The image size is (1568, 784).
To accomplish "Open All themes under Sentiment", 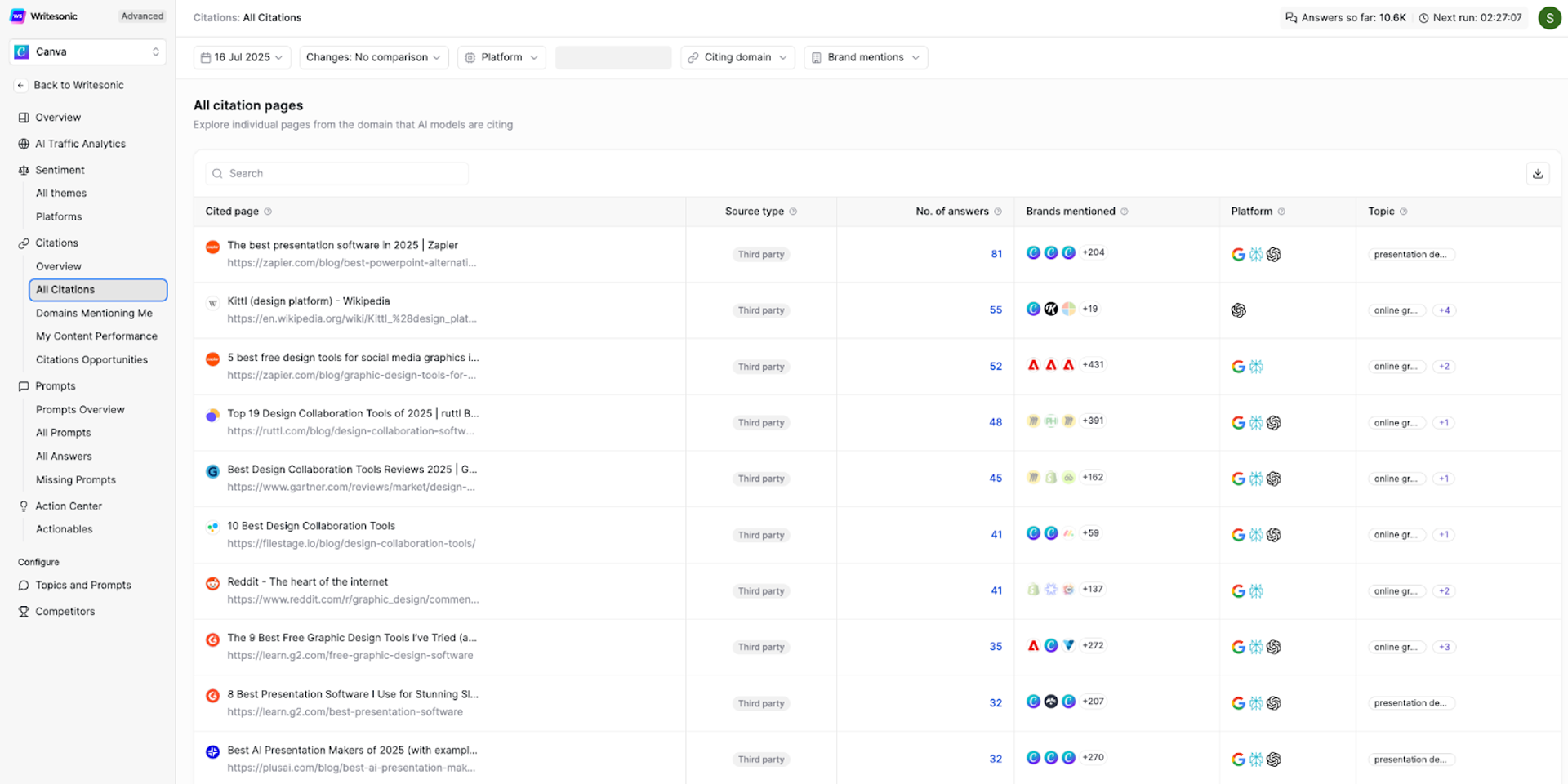I will pyautogui.click(x=61, y=194).
